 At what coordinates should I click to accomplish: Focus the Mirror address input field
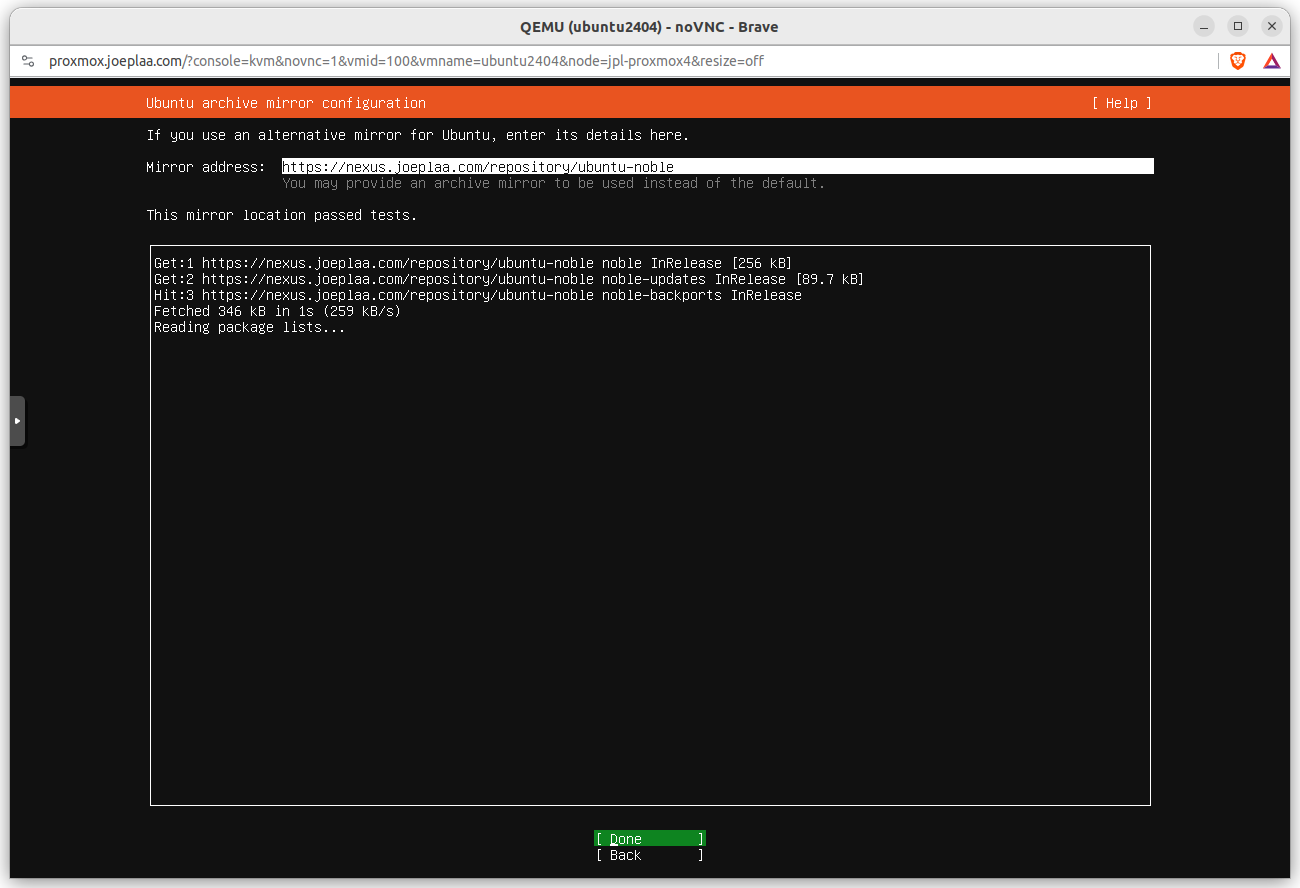[718, 167]
